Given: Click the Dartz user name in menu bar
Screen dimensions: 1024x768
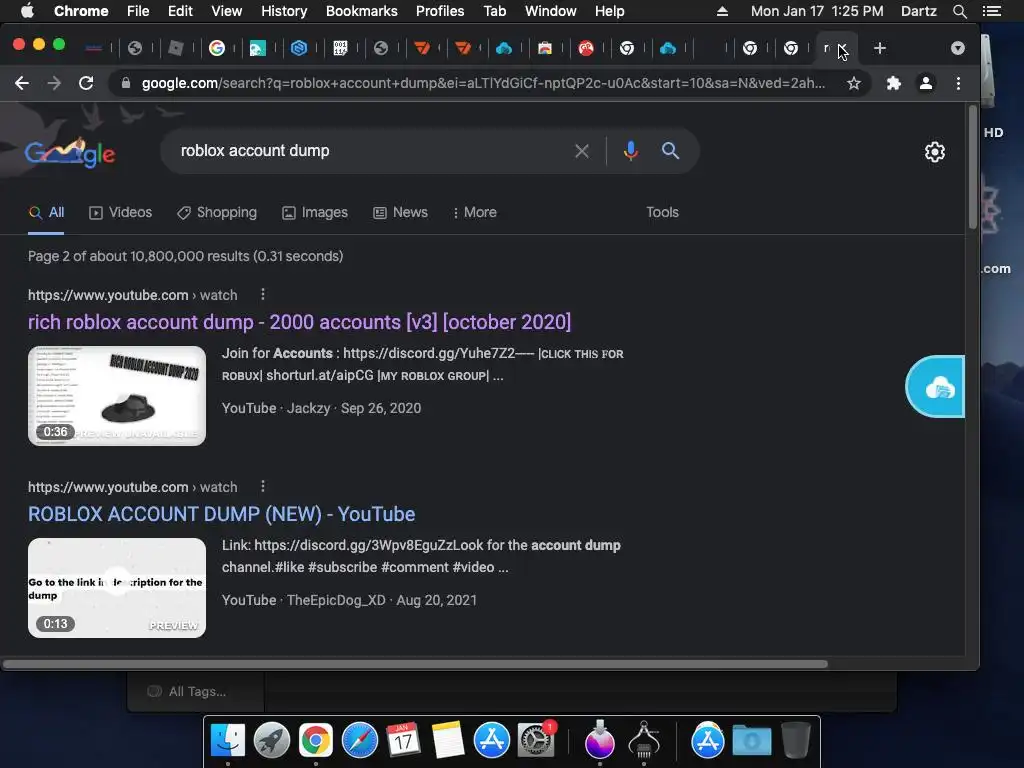Looking at the screenshot, I should point(918,11).
